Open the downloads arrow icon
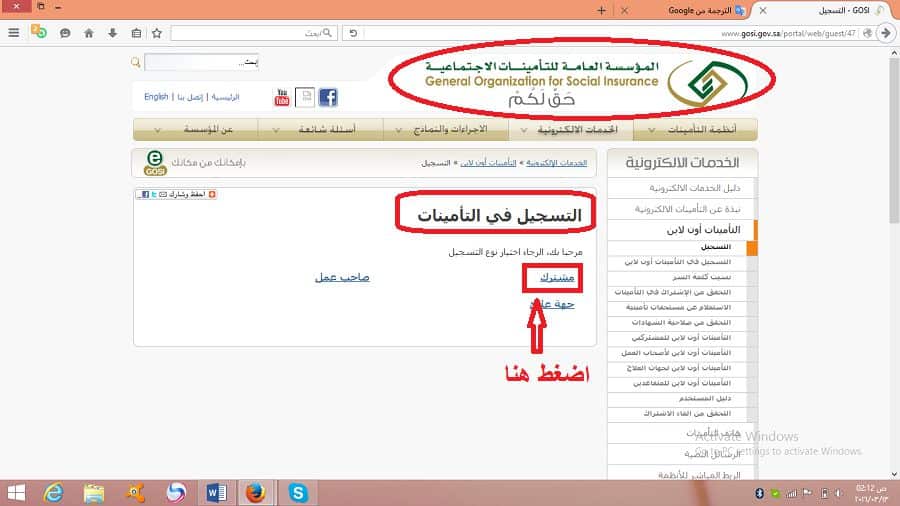This screenshot has width=900, height=506. (x=112, y=33)
